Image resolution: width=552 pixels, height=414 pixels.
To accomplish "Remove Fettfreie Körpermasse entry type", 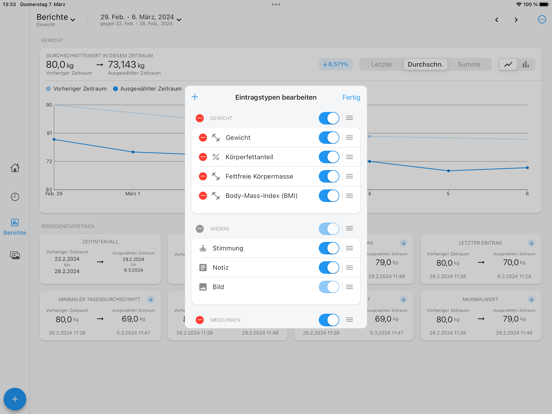I will pyautogui.click(x=203, y=176).
